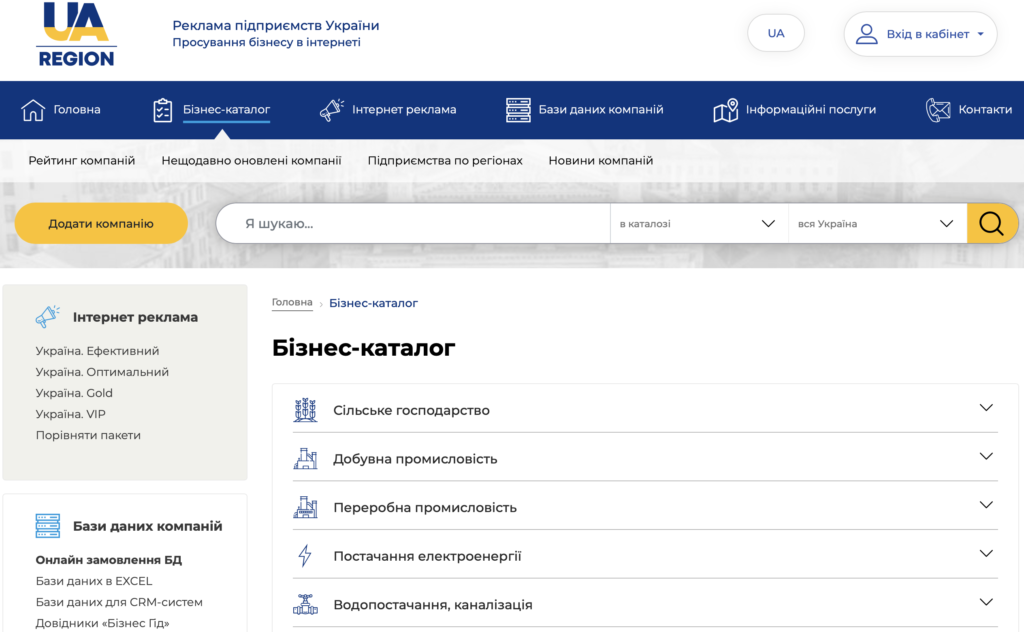Expand the Переробна промисловість category
The image size is (1024, 632).
(x=986, y=507)
